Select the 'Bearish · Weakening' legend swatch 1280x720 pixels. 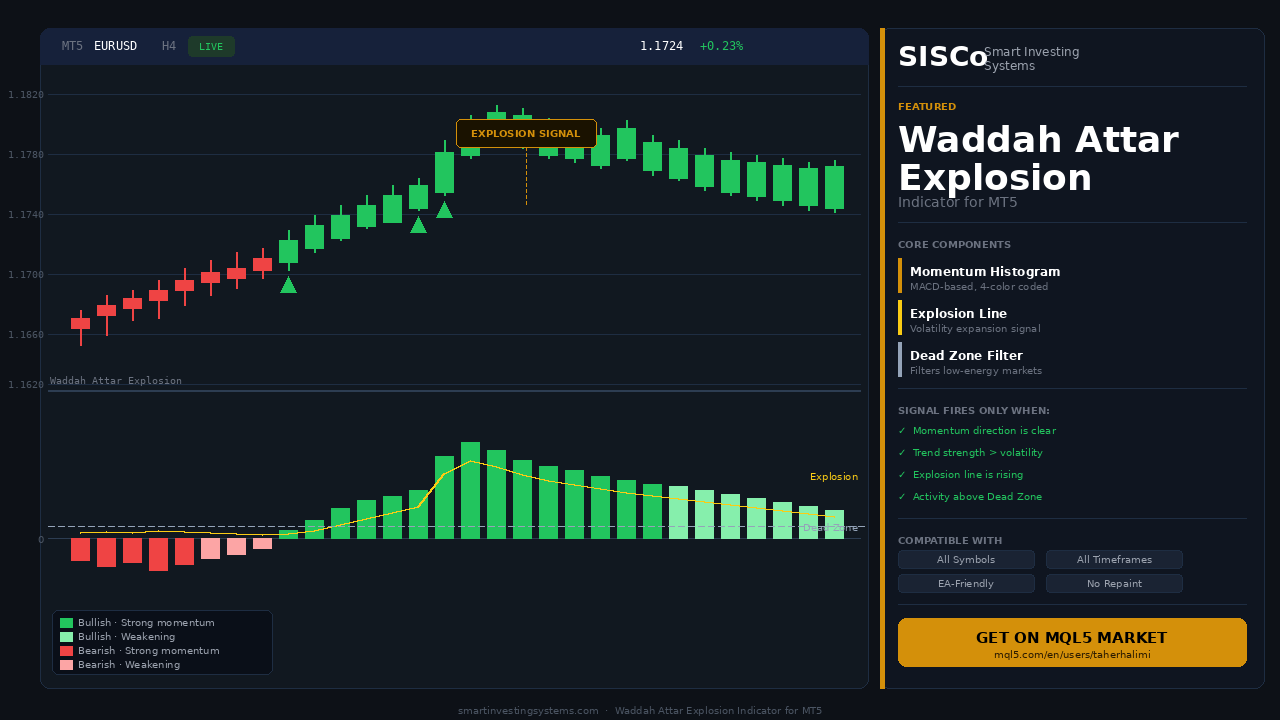click(x=66, y=665)
